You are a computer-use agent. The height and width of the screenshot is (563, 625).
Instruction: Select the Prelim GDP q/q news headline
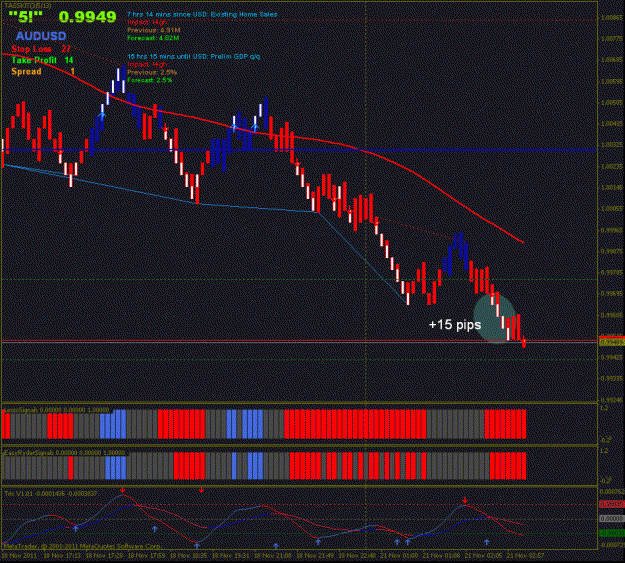(x=194, y=57)
